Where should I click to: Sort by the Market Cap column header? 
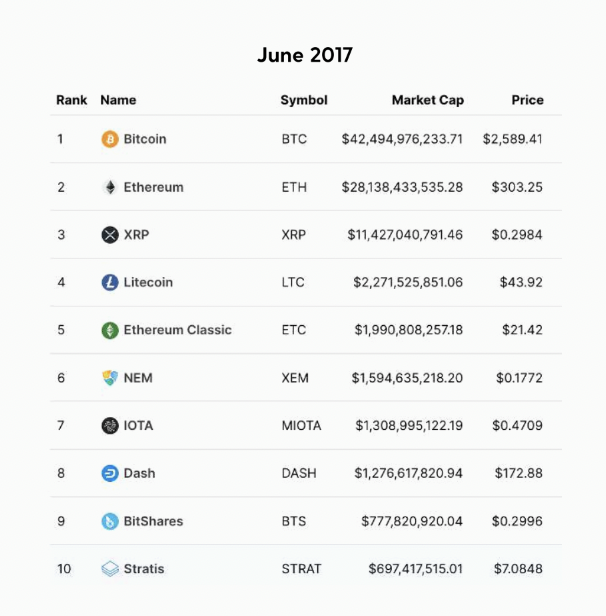pos(428,100)
